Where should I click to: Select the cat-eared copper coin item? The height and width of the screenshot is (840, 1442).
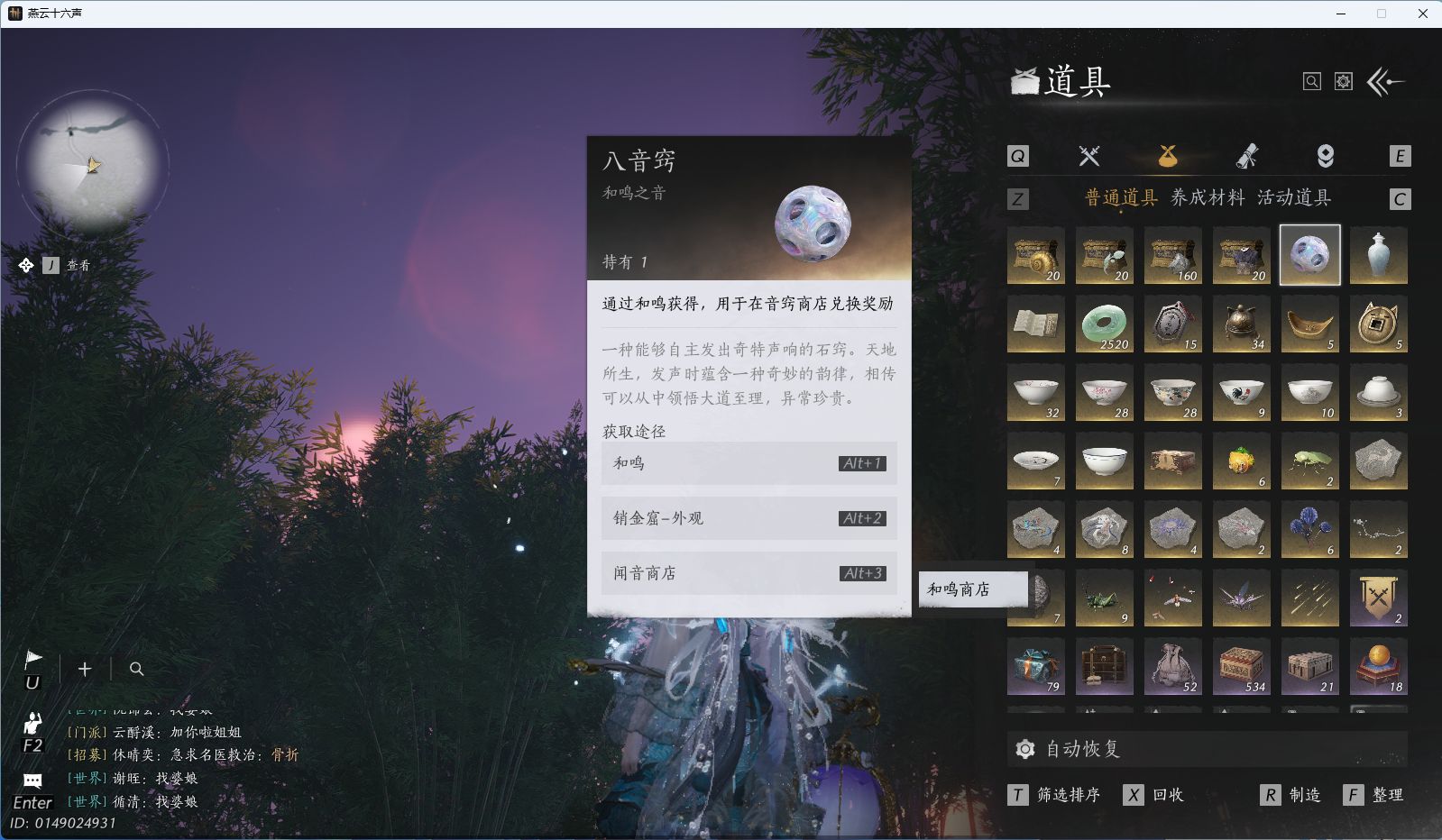point(1378,324)
